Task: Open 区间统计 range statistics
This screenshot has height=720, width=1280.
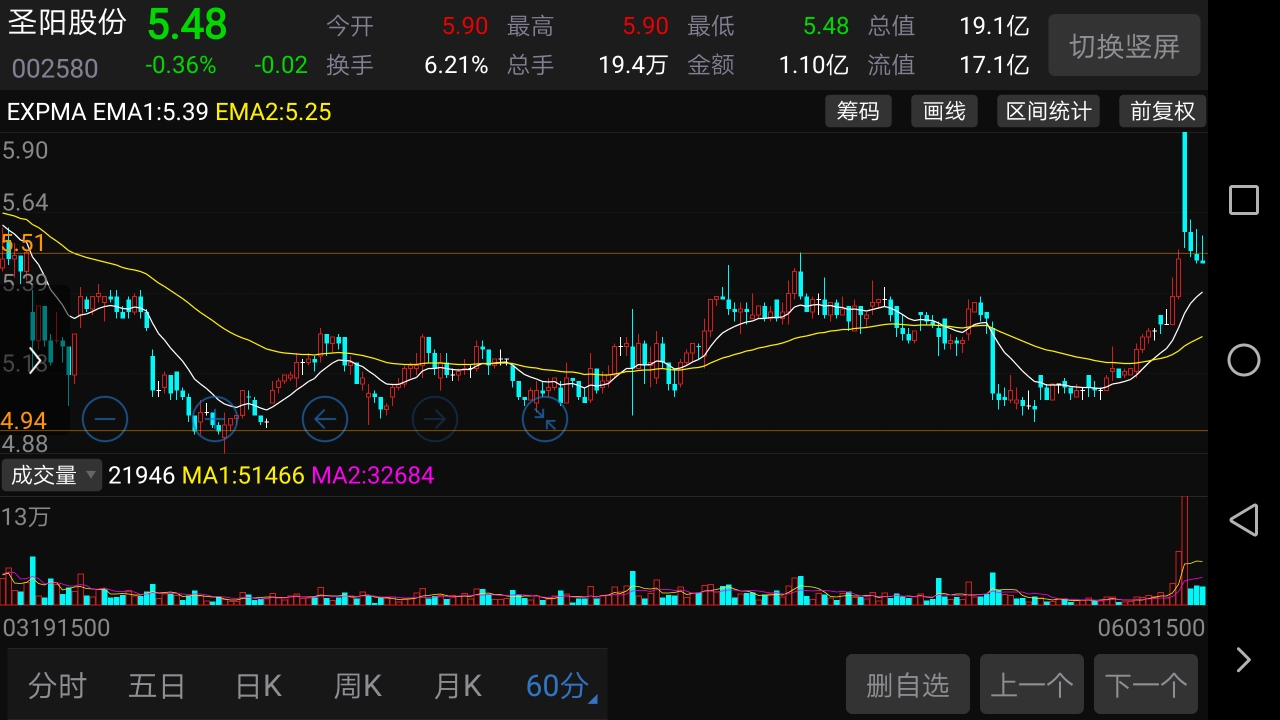Action: pyautogui.click(x=1048, y=111)
